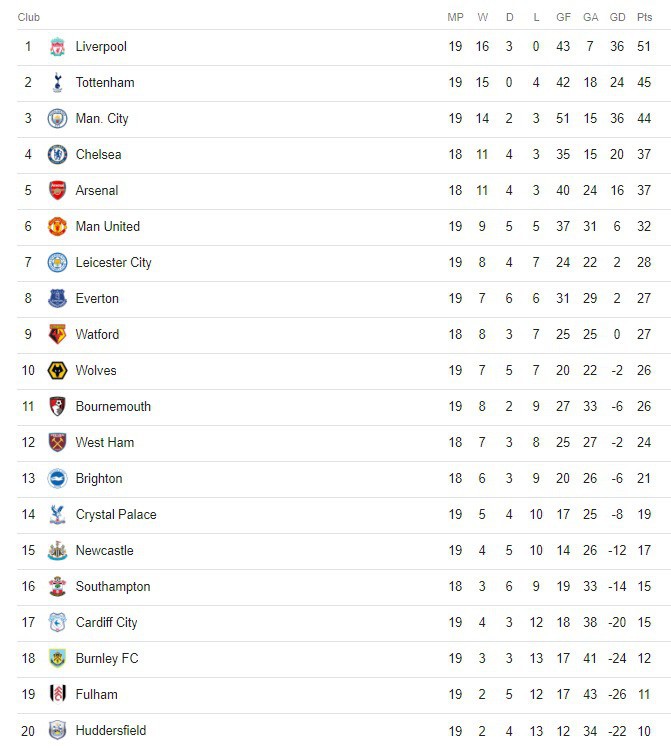Screen dimensions: 671x748
Task: Open the Bournemouth team link
Action: (113, 407)
